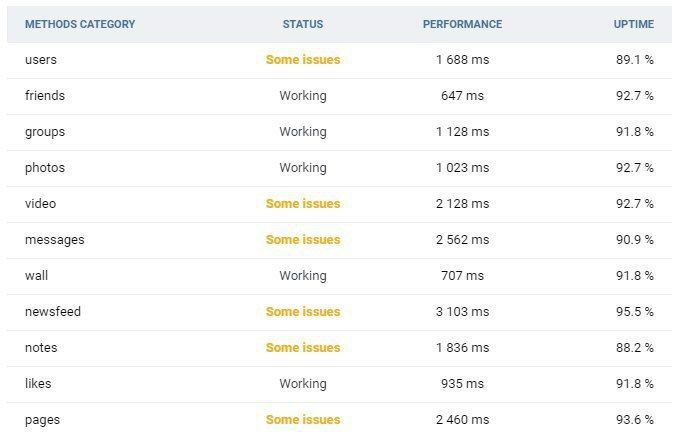Image resolution: width=681 pixels, height=447 pixels.
Task: Click the wall category name
Action: pyautogui.click(x=36, y=276)
